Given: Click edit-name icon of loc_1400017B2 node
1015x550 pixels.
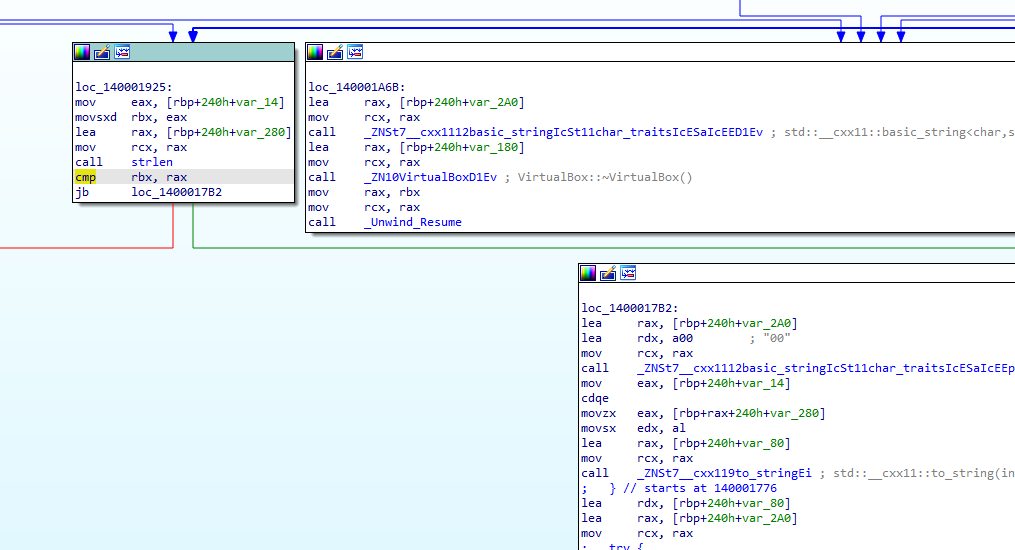Looking at the screenshot, I should [x=608, y=274].
